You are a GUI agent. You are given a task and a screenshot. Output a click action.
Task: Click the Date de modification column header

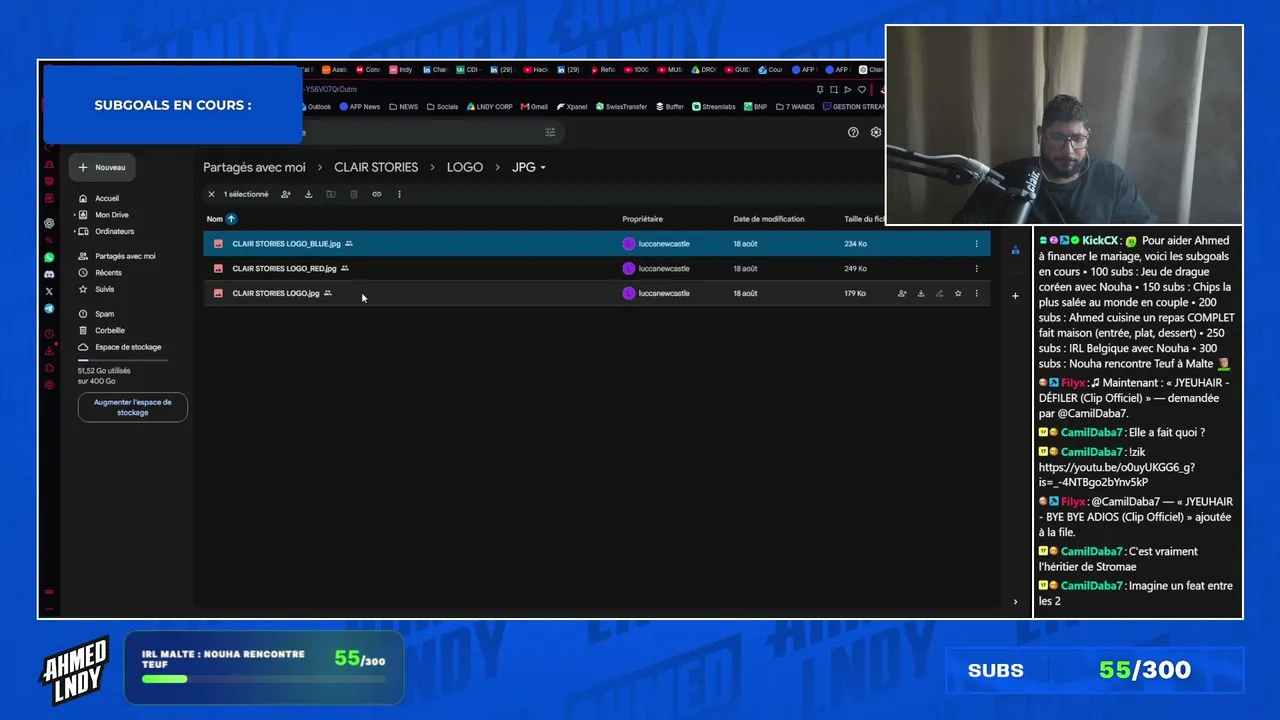[x=768, y=219]
